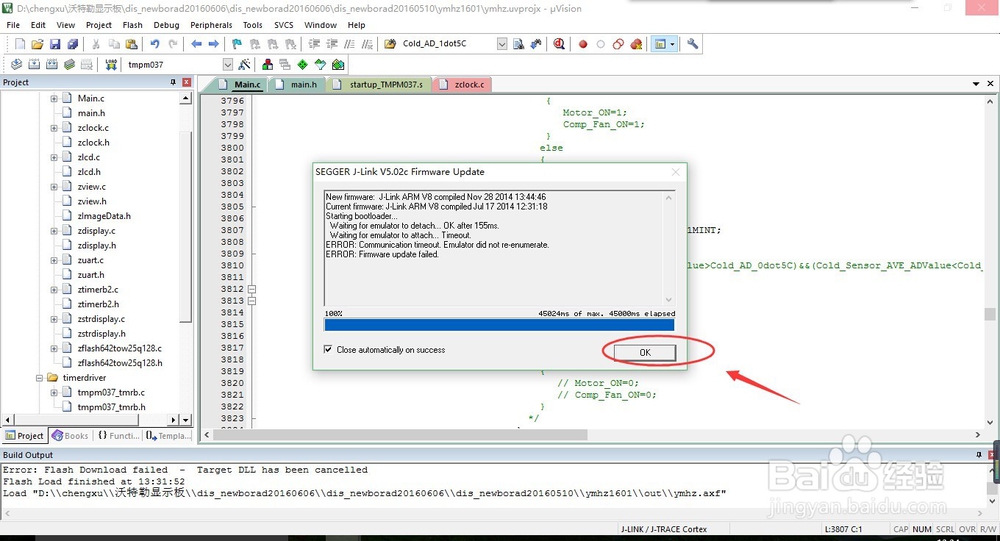This screenshot has height=541, width=1000.
Task: Click the green Manage Run-Time Environment icon
Action: coord(302,64)
